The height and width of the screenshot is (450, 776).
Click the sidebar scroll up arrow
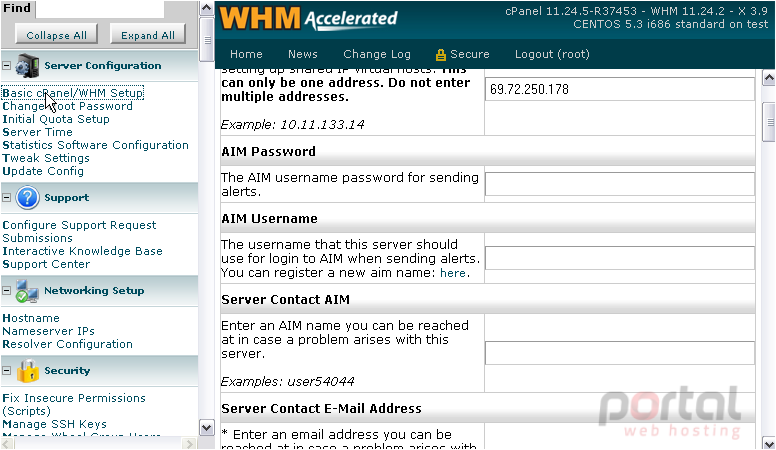[x=206, y=8]
